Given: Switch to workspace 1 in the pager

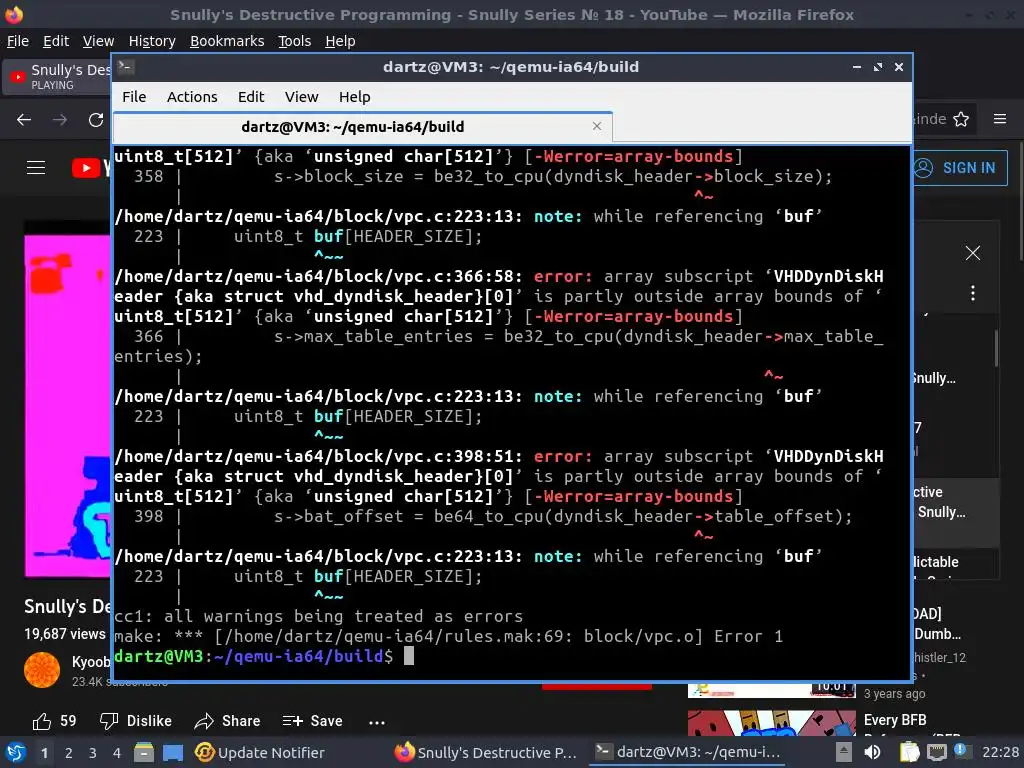Looking at the screenshot, I should (x=44, y=753).
